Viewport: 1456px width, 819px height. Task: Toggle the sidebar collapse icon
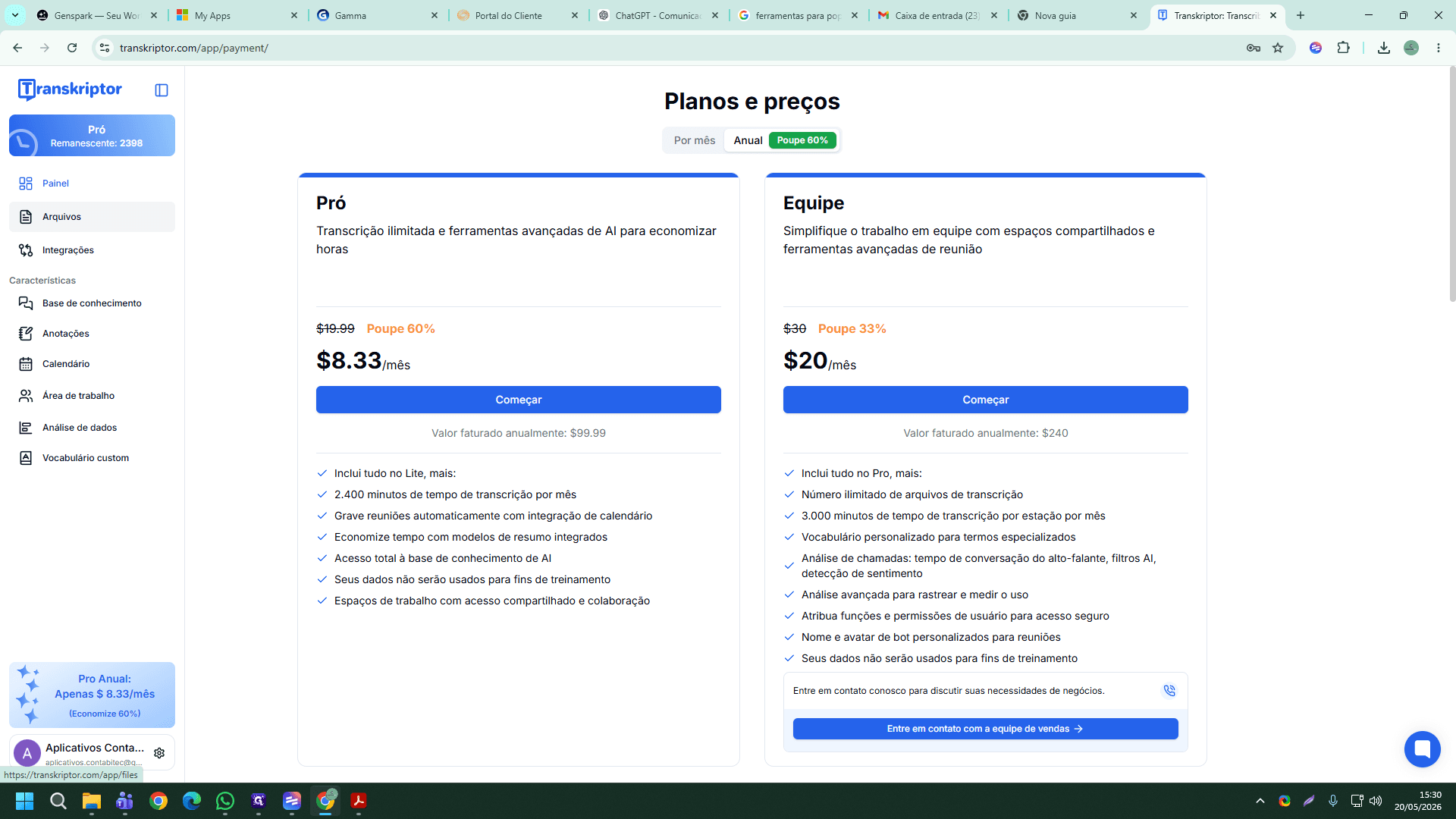coord(162,90)
